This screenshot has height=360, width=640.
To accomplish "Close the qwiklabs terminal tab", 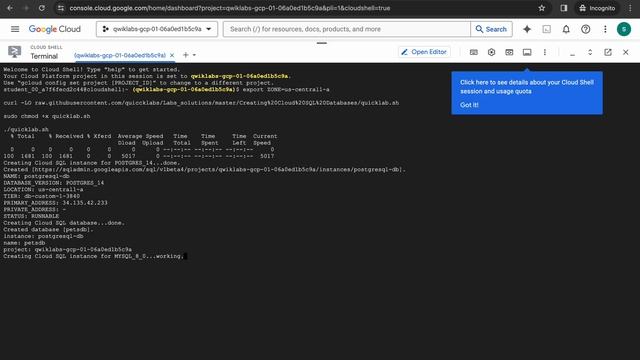I will (x=172, y=55).
